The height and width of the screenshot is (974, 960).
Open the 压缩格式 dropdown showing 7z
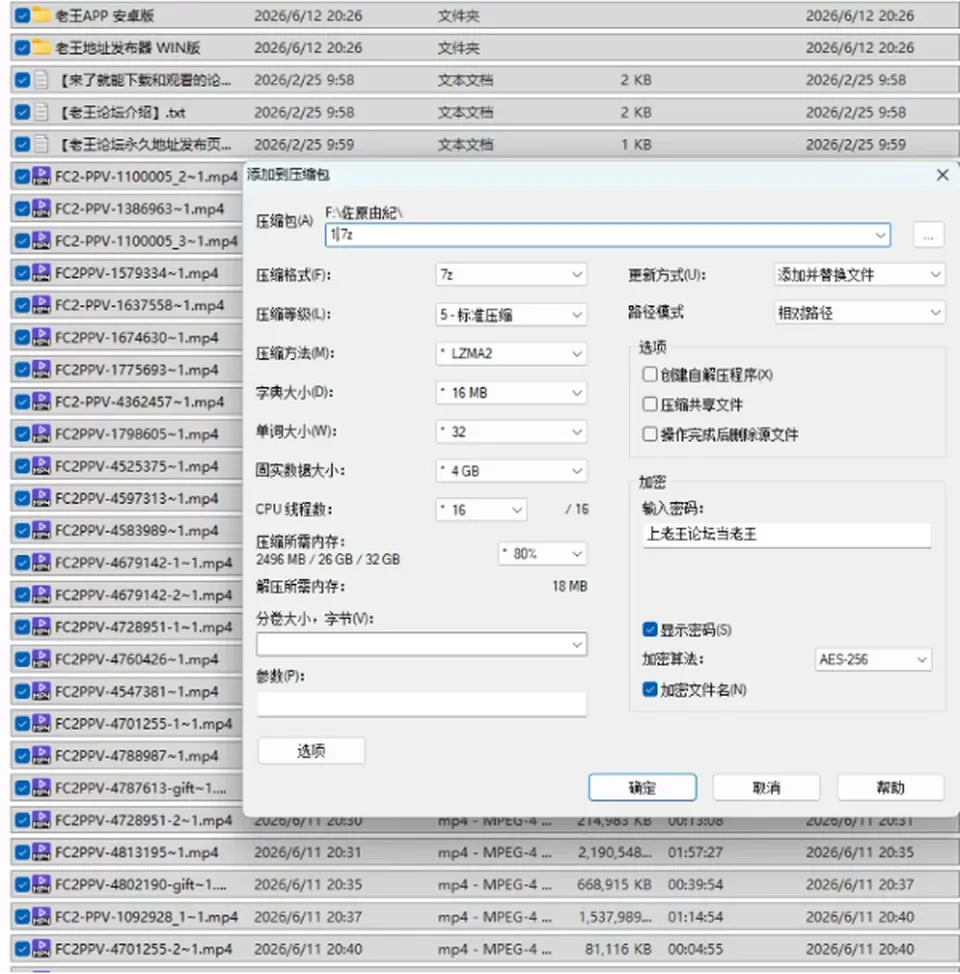(511, 275)
